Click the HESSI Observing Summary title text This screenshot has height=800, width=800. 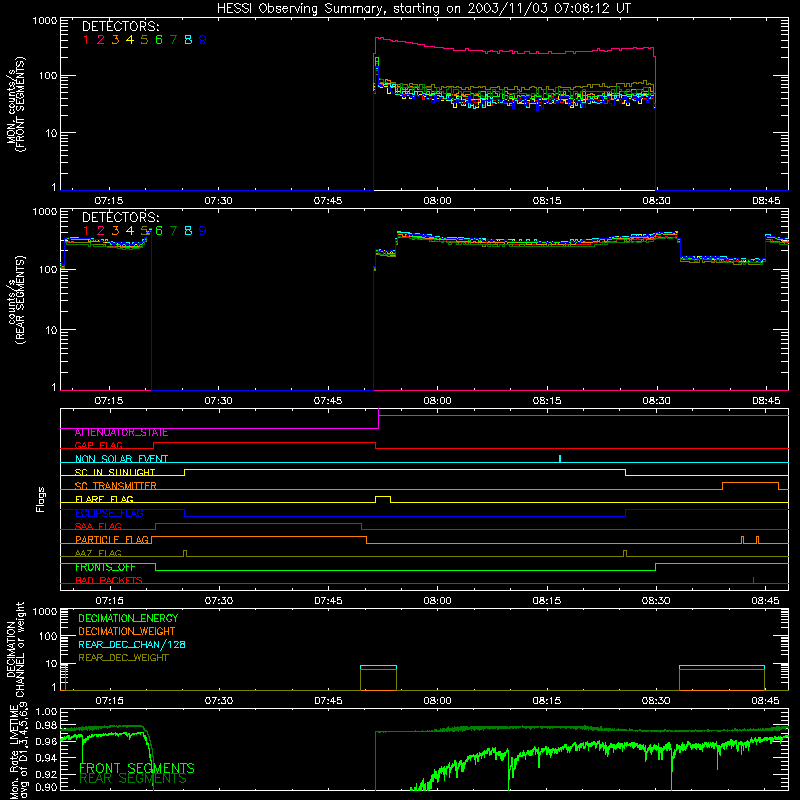point(424,9)
